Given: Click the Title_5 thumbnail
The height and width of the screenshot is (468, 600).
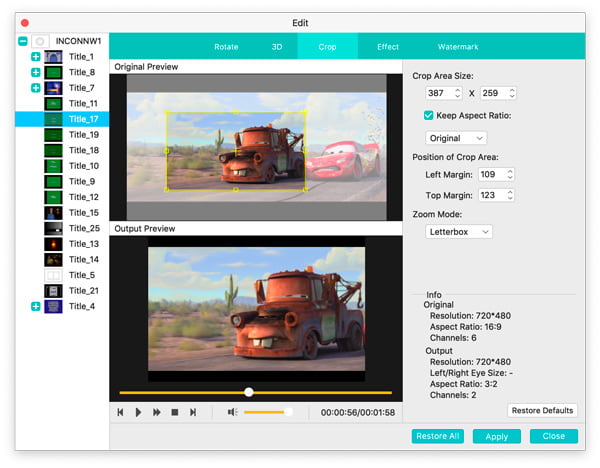Looking at the screenshot, I should click(x=53, y=275).
